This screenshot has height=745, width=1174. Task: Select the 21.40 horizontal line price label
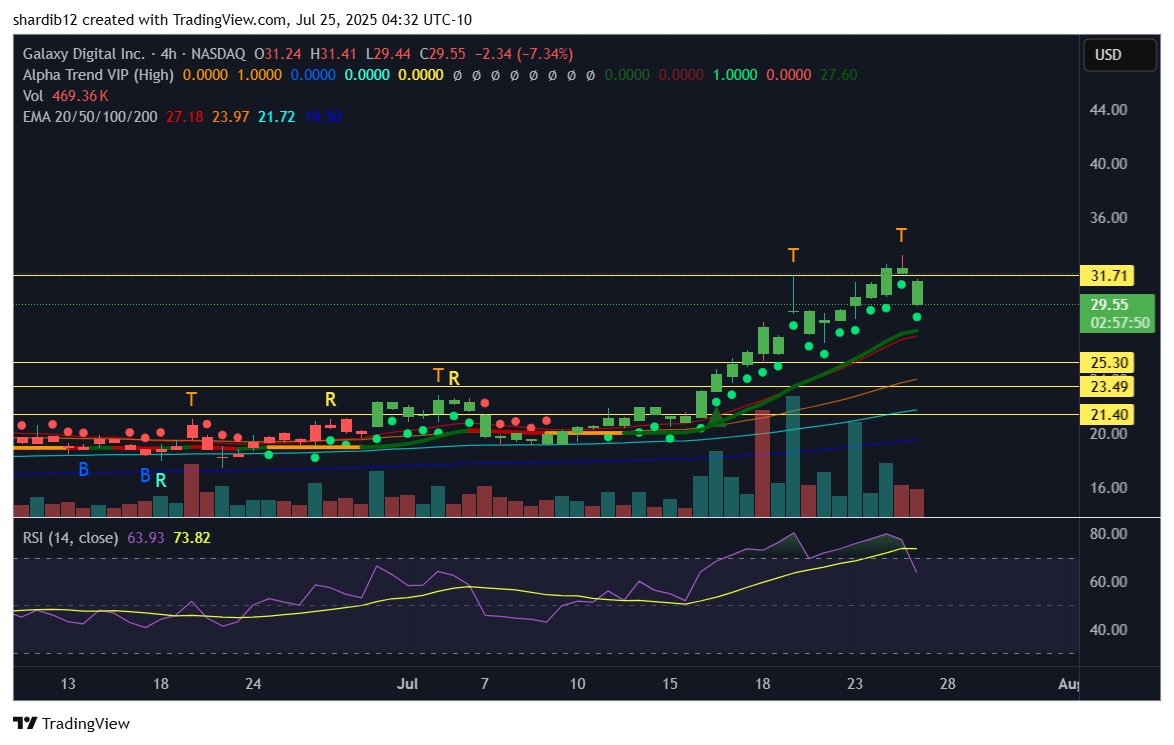click(x=1107, y=414)
